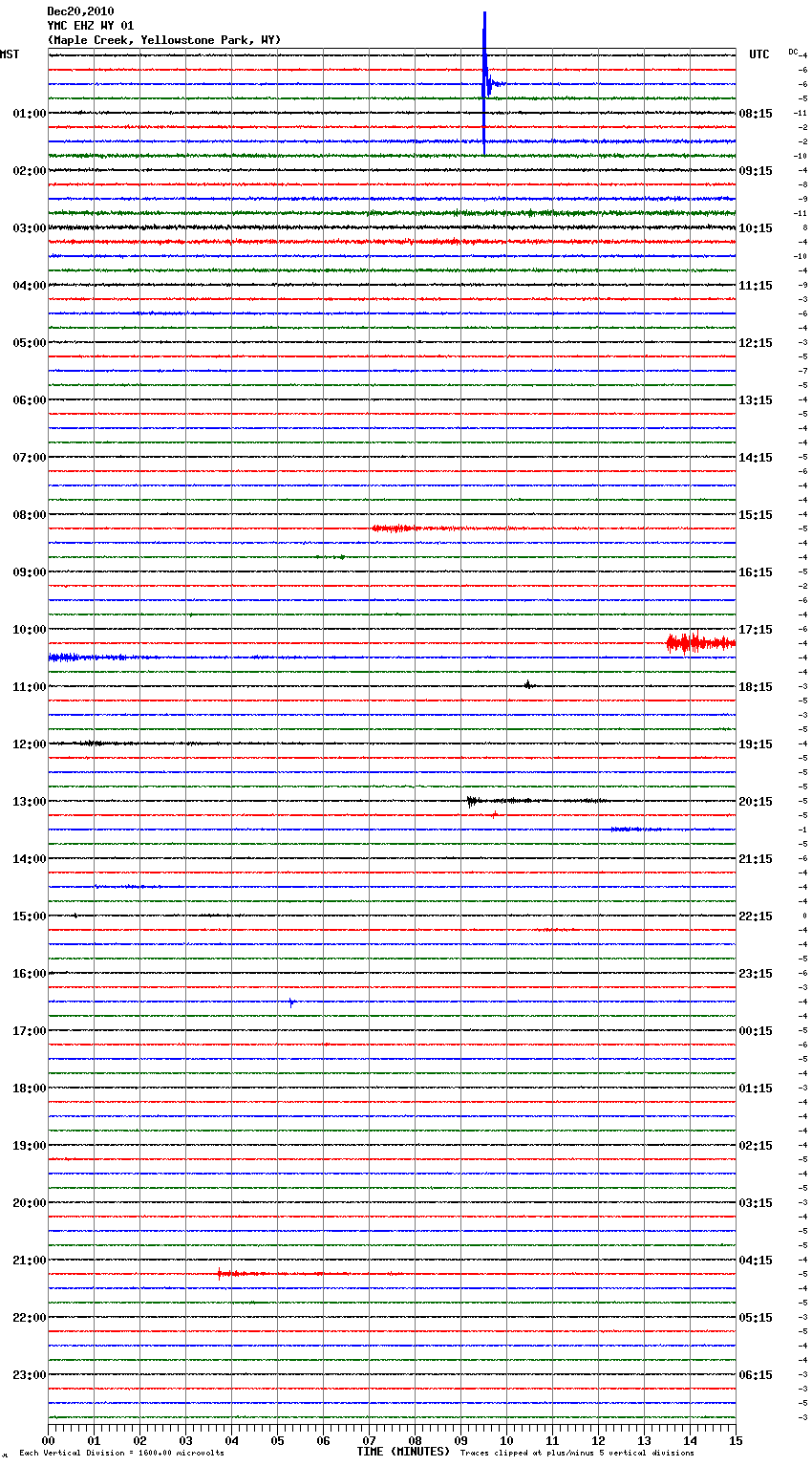This screenshot has width=812, height=1466.
Task: Select the 02:00 MST time label
Action: [30, 171]
